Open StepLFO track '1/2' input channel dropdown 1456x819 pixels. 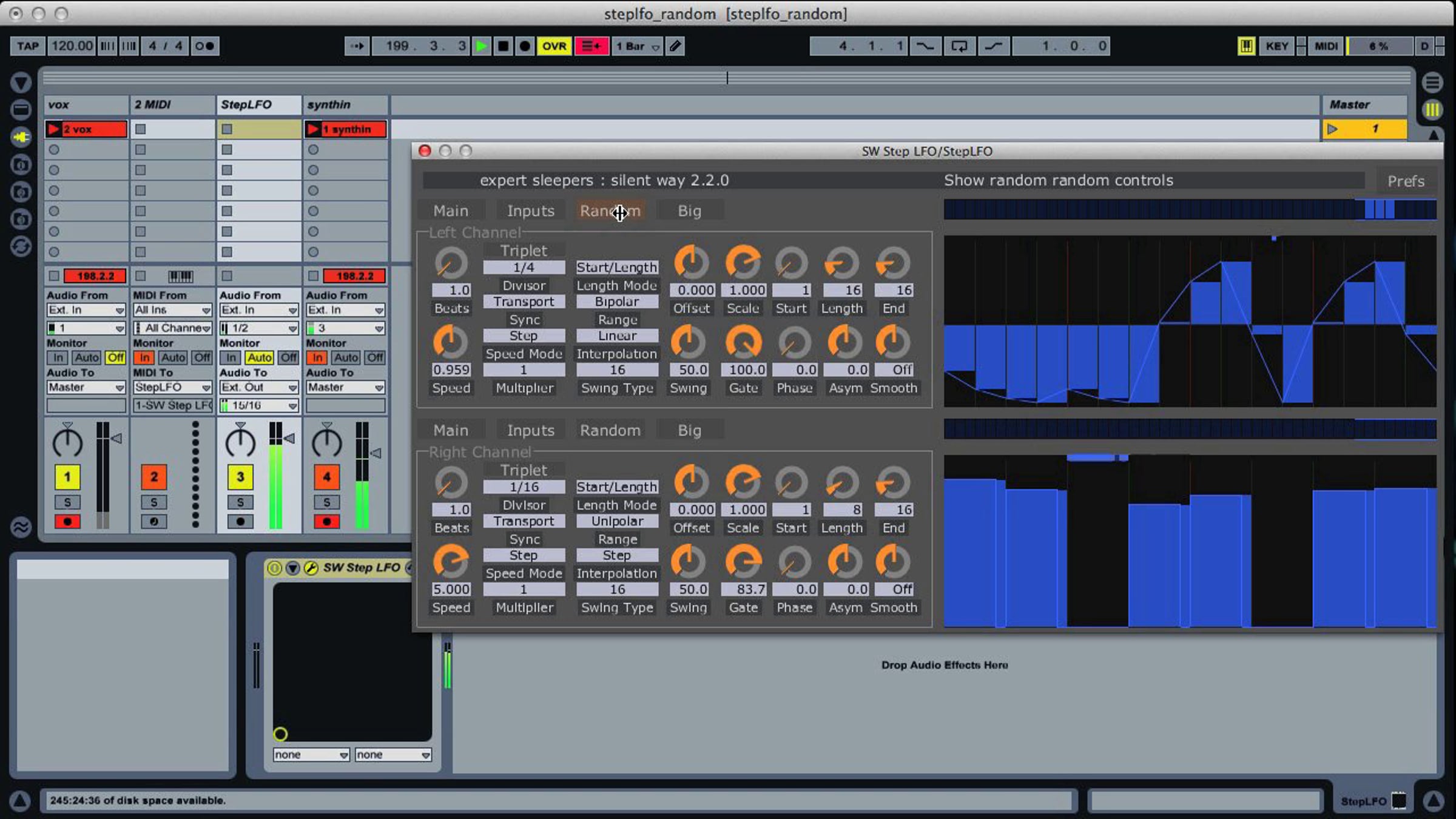tap(259, 328)
